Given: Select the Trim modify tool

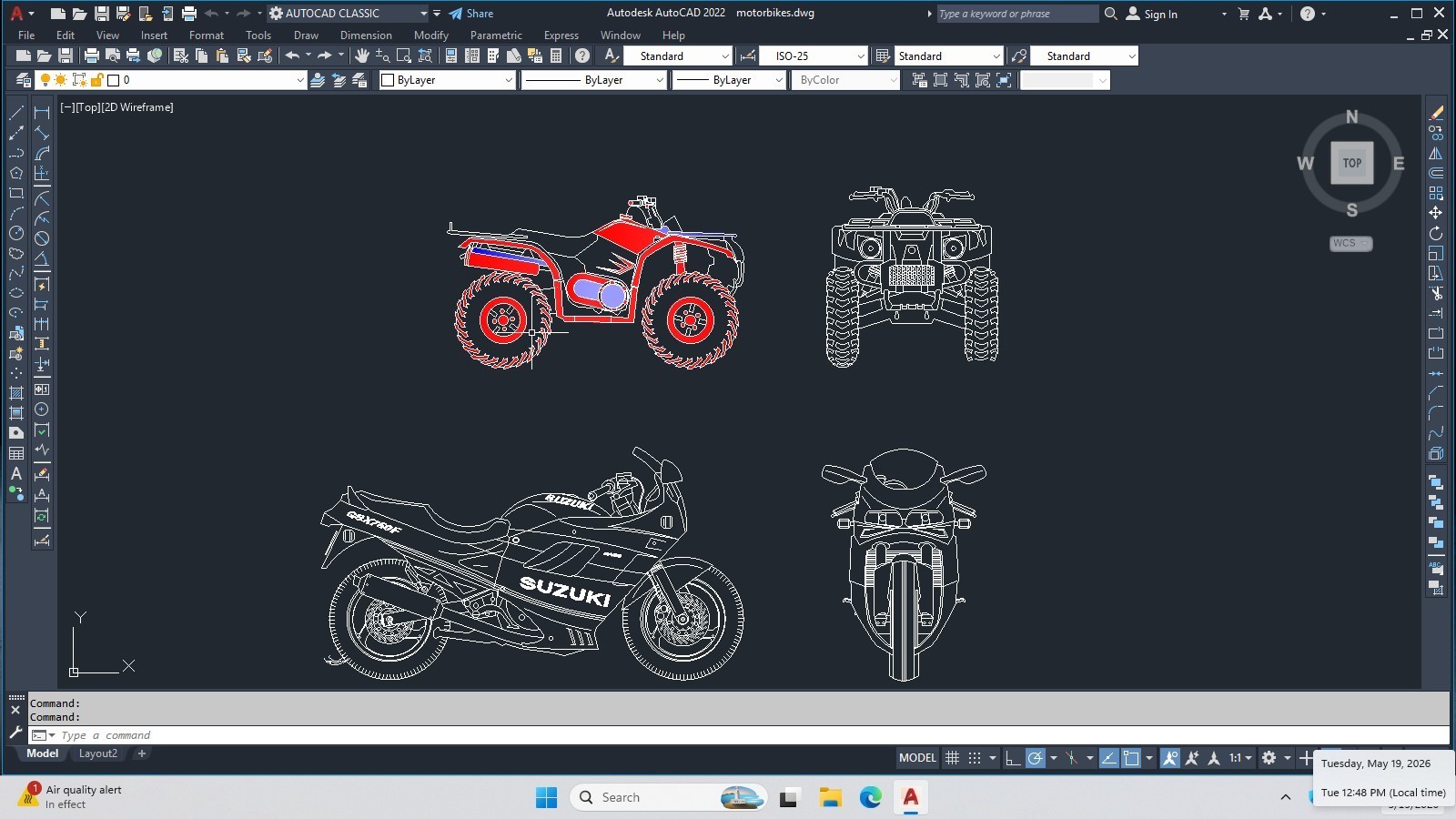Looking at the screenshot, I should coord(1436,293).
